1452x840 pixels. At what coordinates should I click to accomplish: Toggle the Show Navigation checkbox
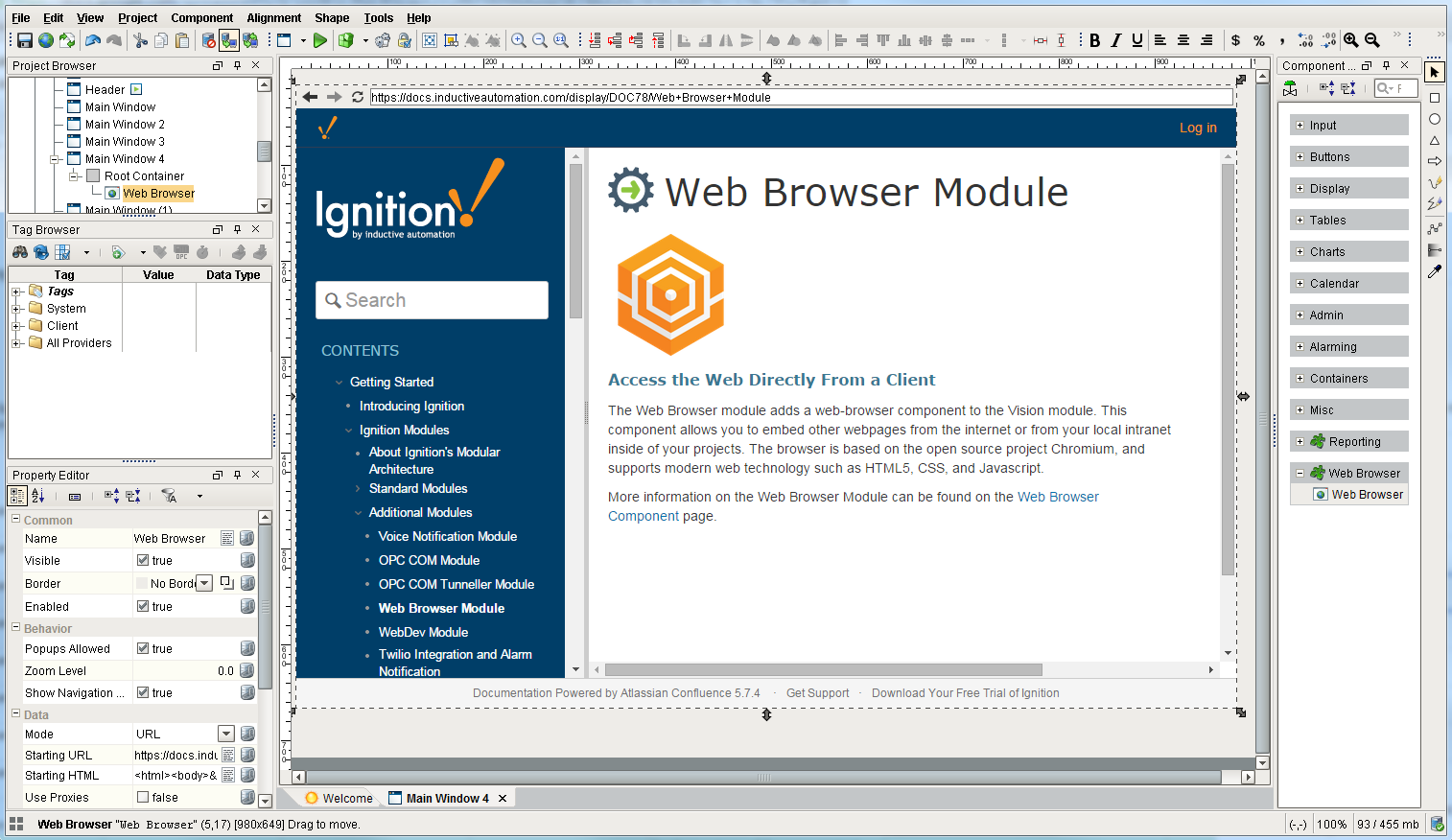143,692
